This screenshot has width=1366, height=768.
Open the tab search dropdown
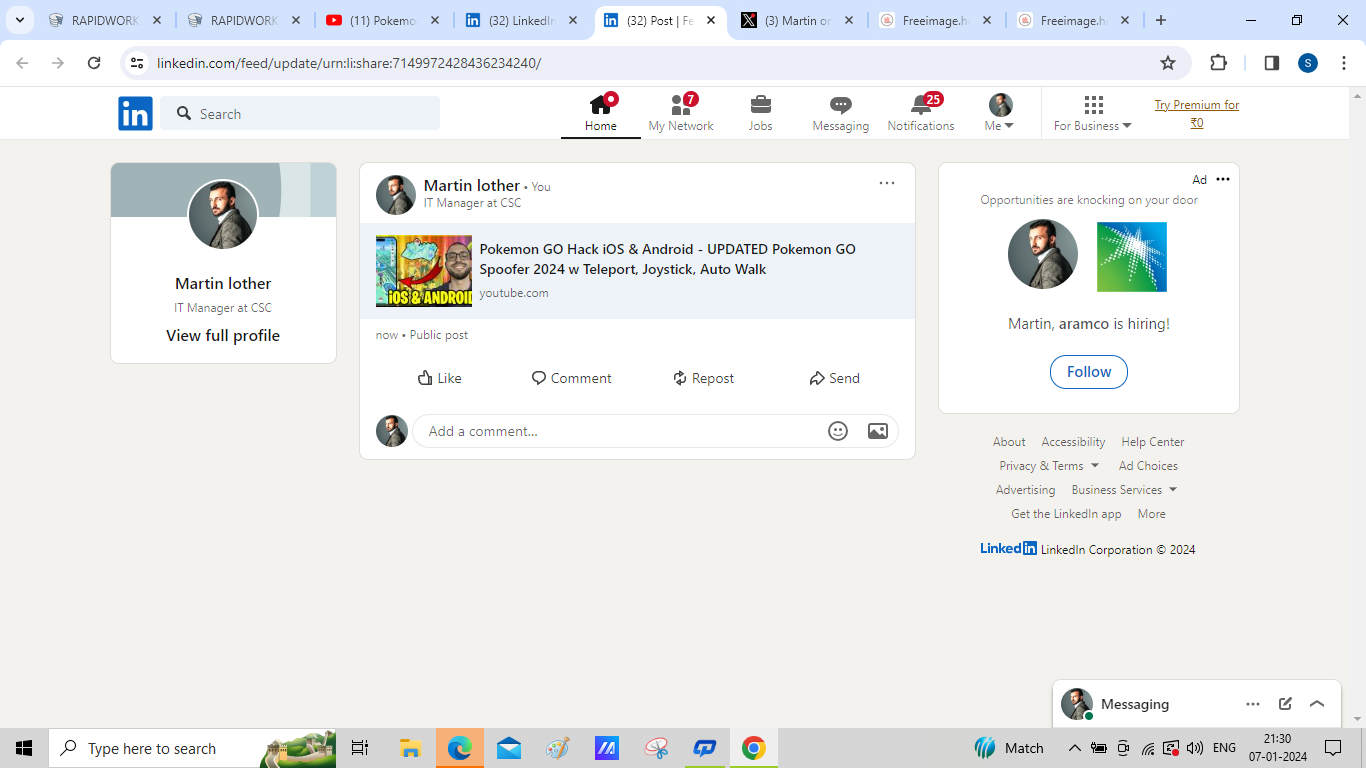click(19, 20)
